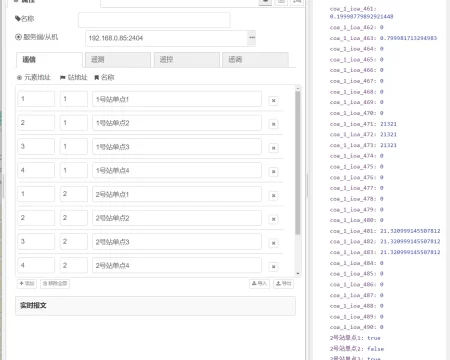Click station address field of 1号站单点1
450x360 pixels.
coord(74,99)
